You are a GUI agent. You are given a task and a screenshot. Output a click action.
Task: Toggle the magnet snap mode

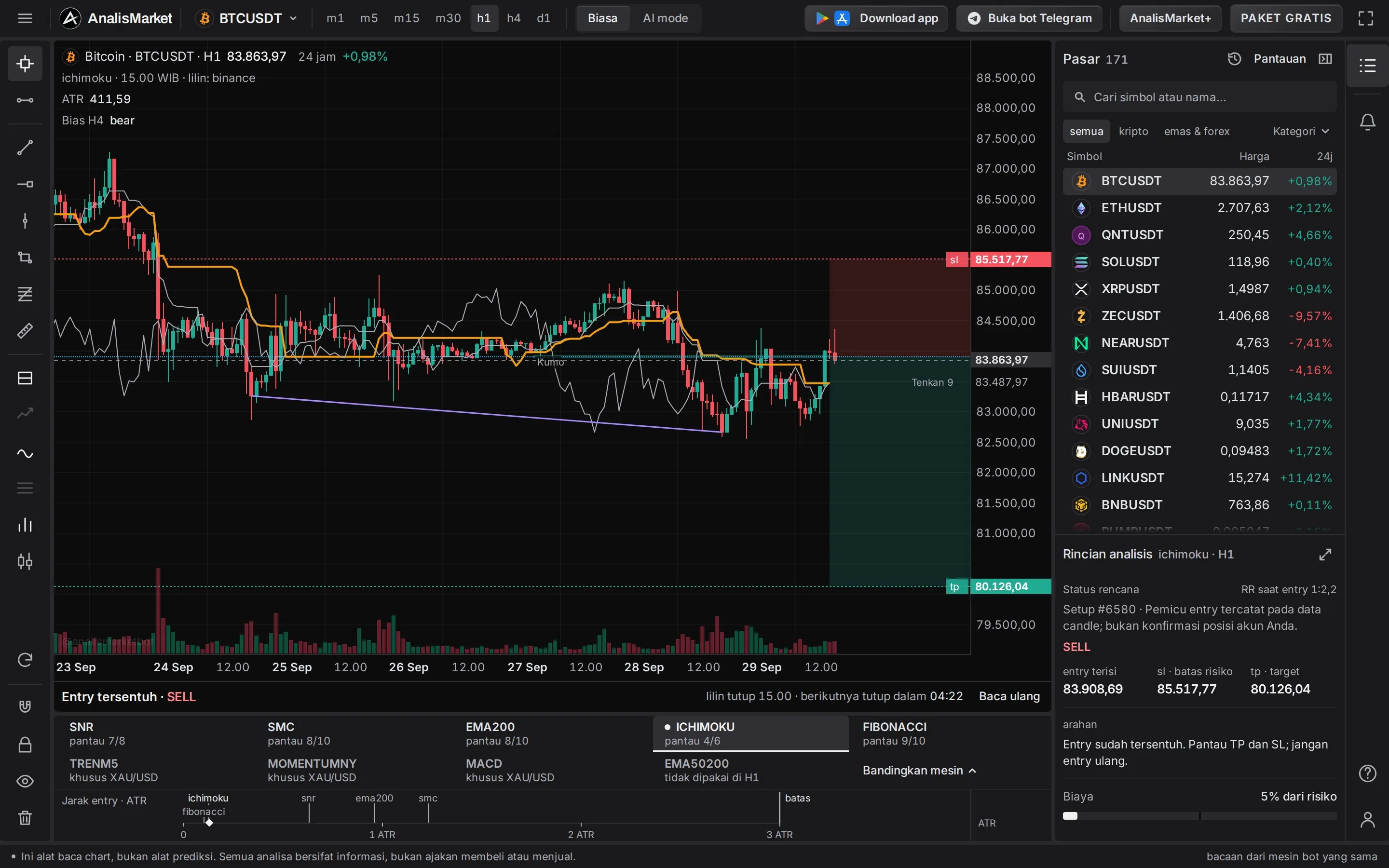coord(25,706)
